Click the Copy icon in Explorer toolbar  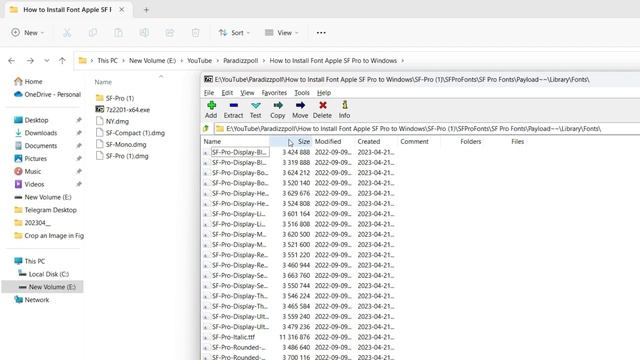click(93, 33)
